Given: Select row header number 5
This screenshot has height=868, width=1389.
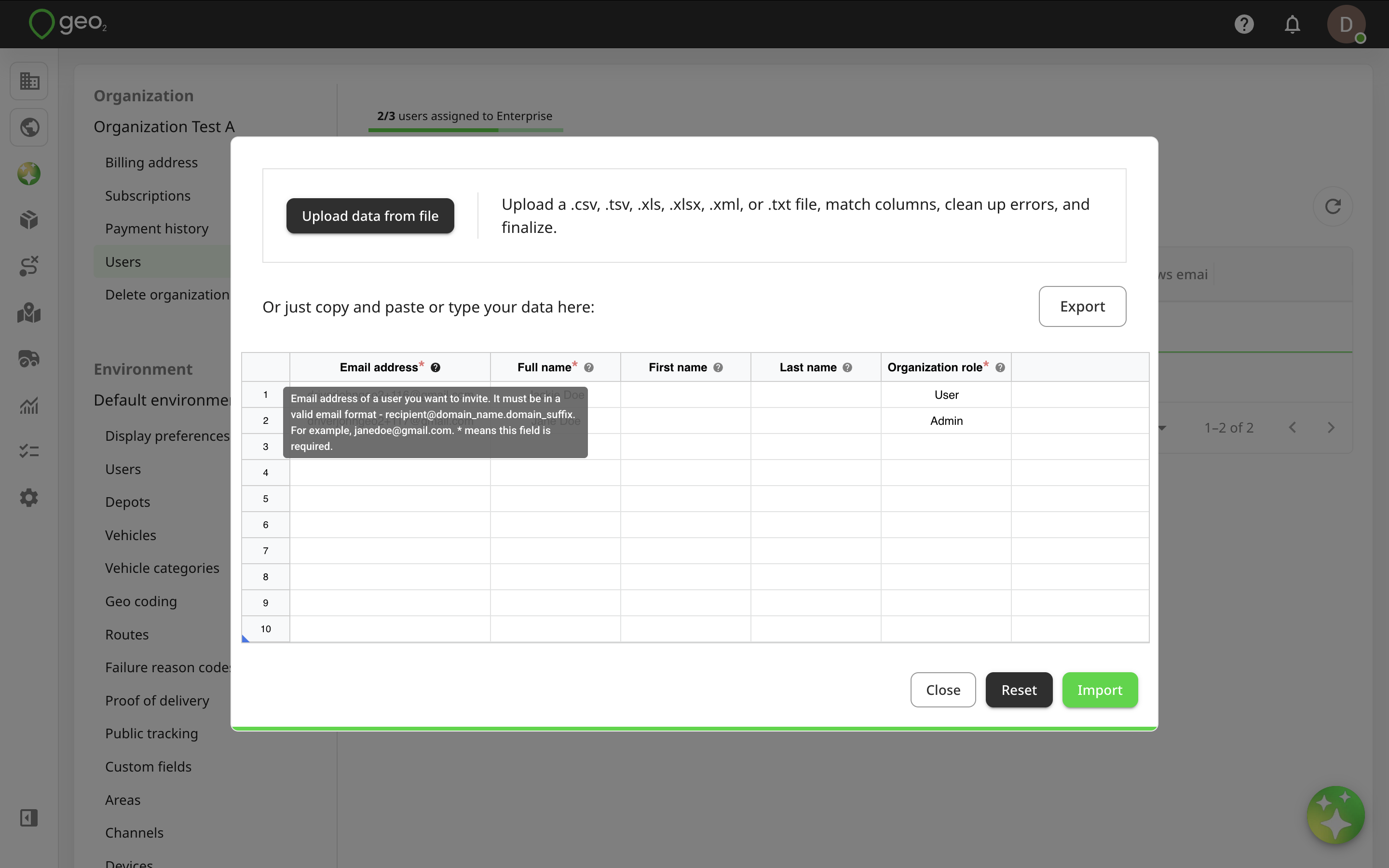Looking at the screenshot, I should 265,499.
